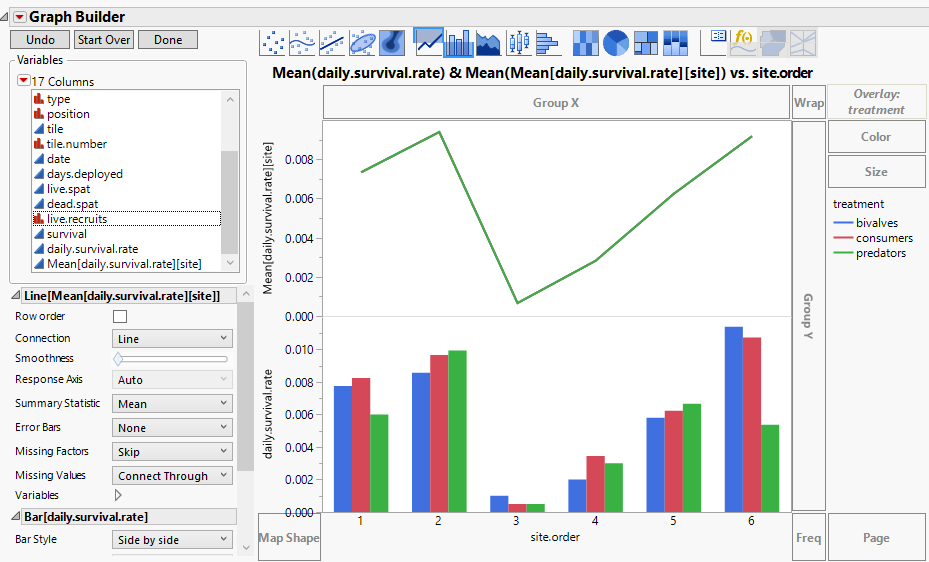Select the Parallel element icon
The height and width of the screenshot is (562, 929).
pyautogui.click(x=803, y=43)
